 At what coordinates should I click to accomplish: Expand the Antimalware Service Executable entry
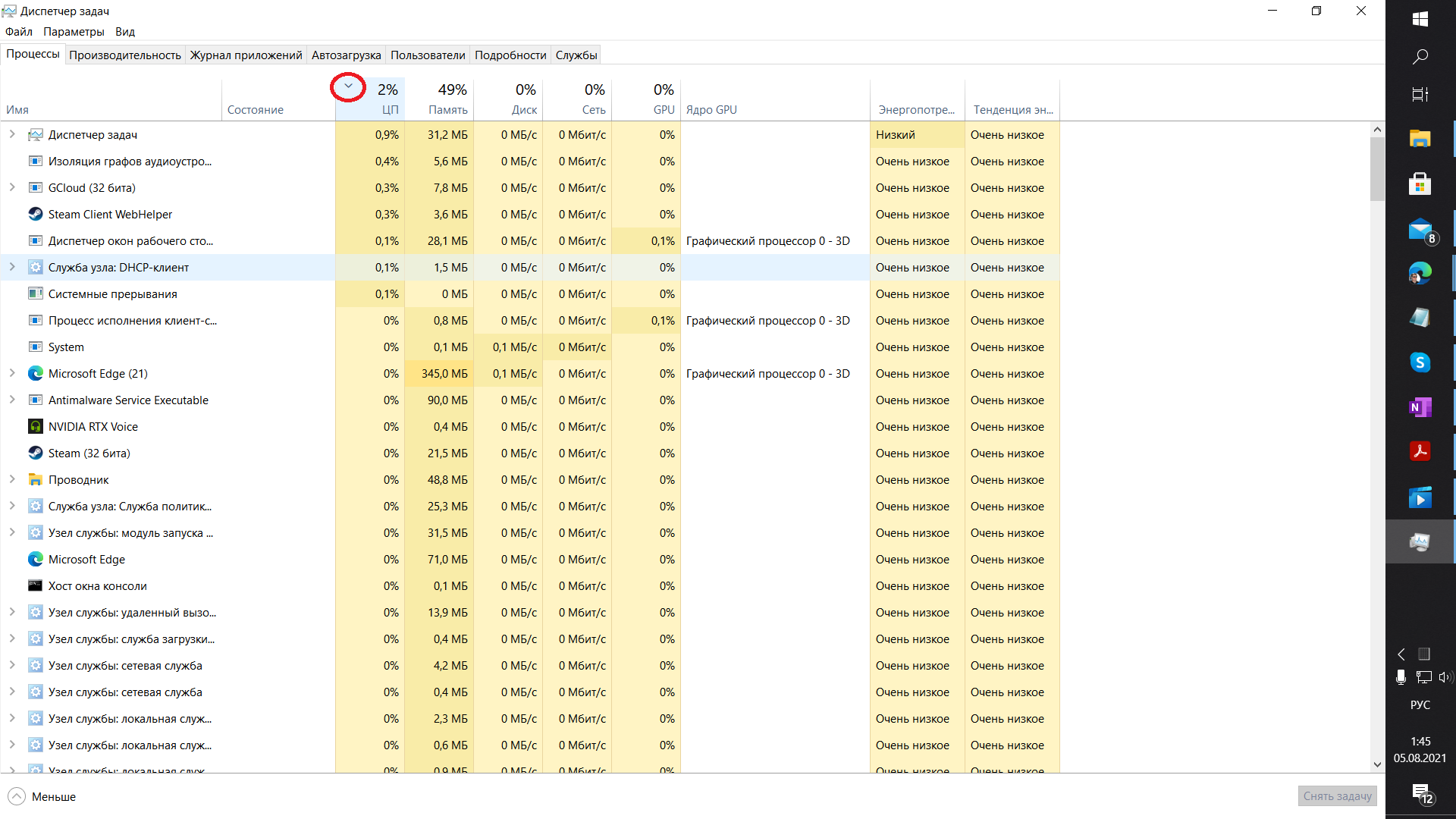pyautogui.click(x=12, y=400)
